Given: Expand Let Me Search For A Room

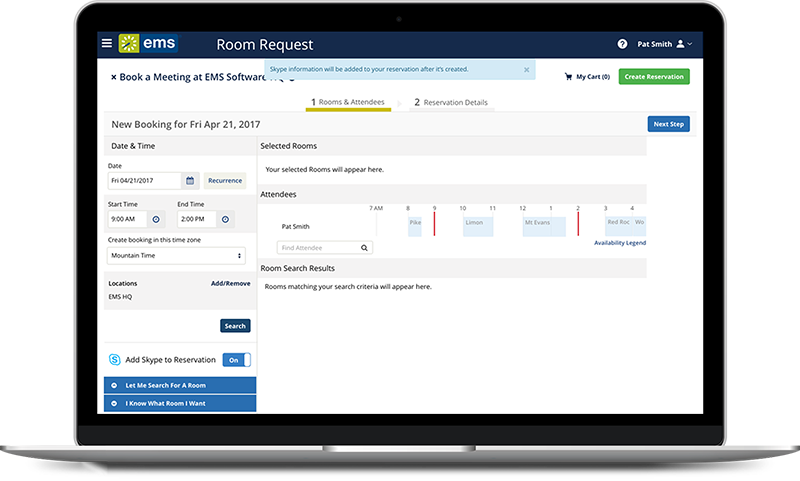Looking at the screenshot, I should (x=180, y=386).
